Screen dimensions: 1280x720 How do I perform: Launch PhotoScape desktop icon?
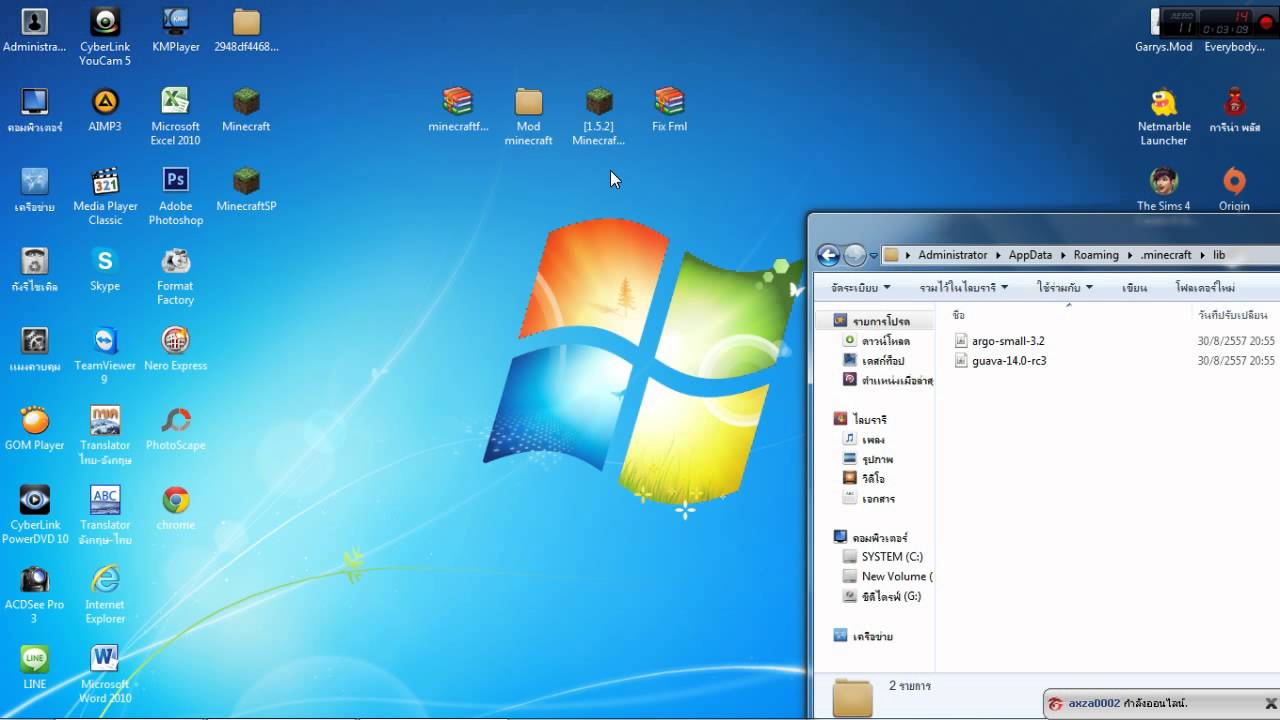176,428
